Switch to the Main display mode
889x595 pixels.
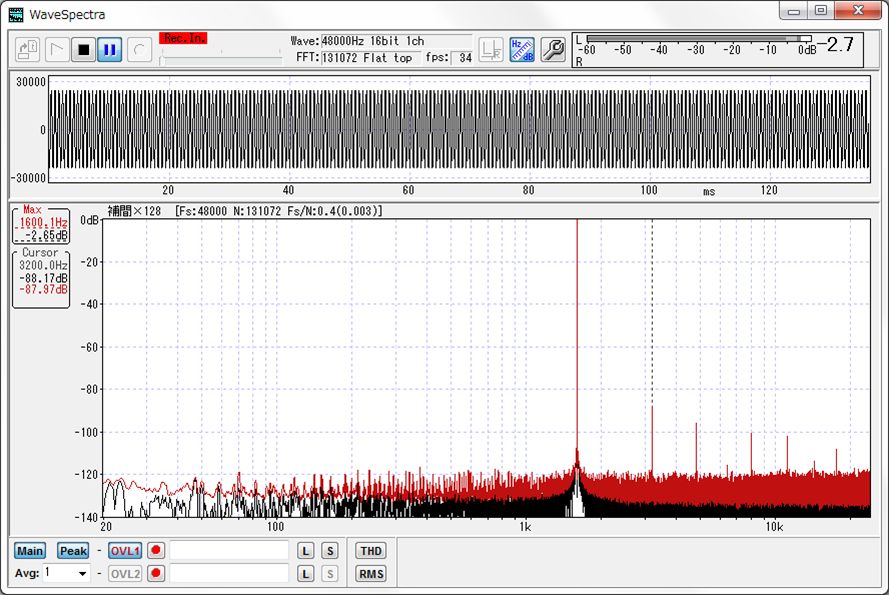[x=30, y=550]
